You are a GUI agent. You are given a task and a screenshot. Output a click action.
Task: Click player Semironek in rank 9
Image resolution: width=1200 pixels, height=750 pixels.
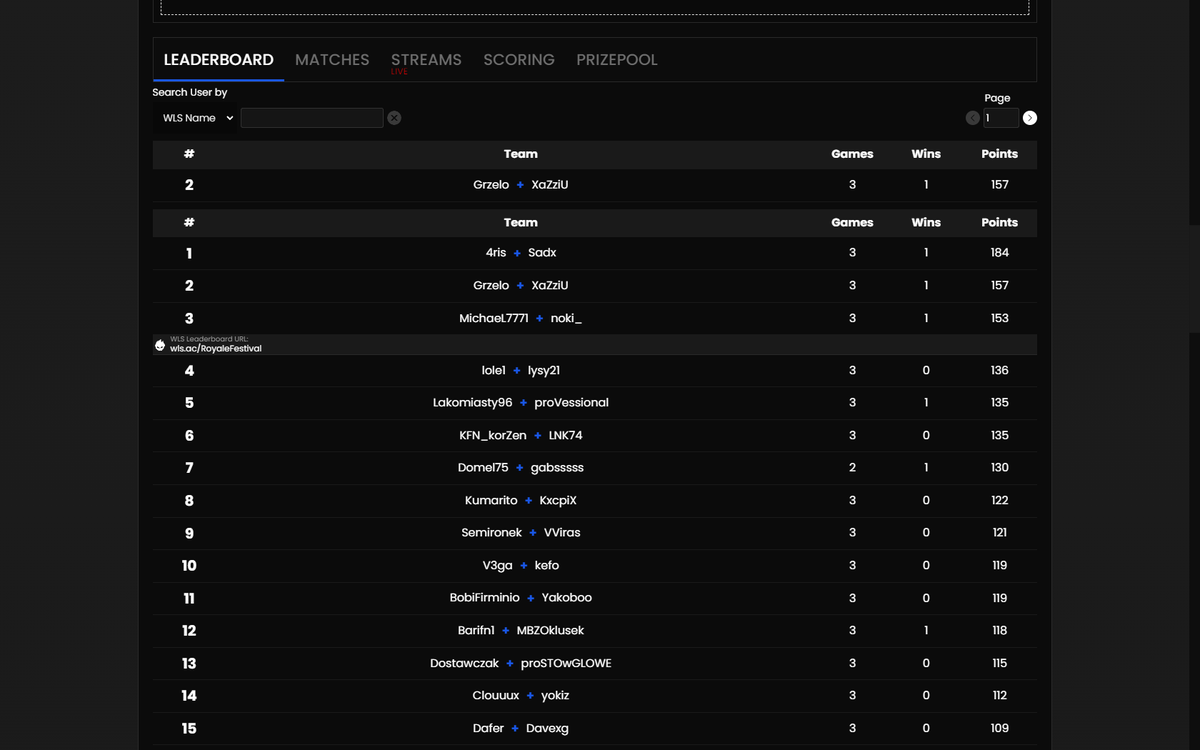tap(491, 533)
